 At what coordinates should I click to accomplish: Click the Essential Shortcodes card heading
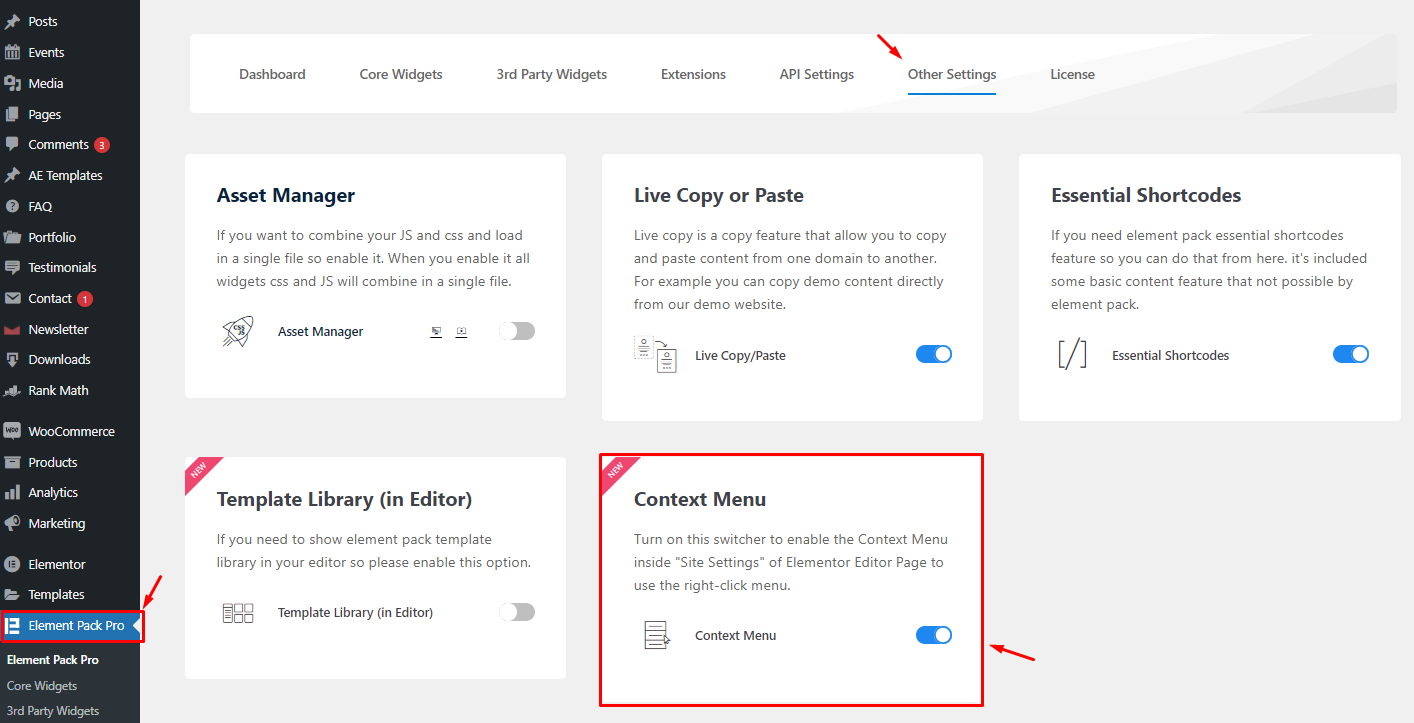[x=1146, y=195]
